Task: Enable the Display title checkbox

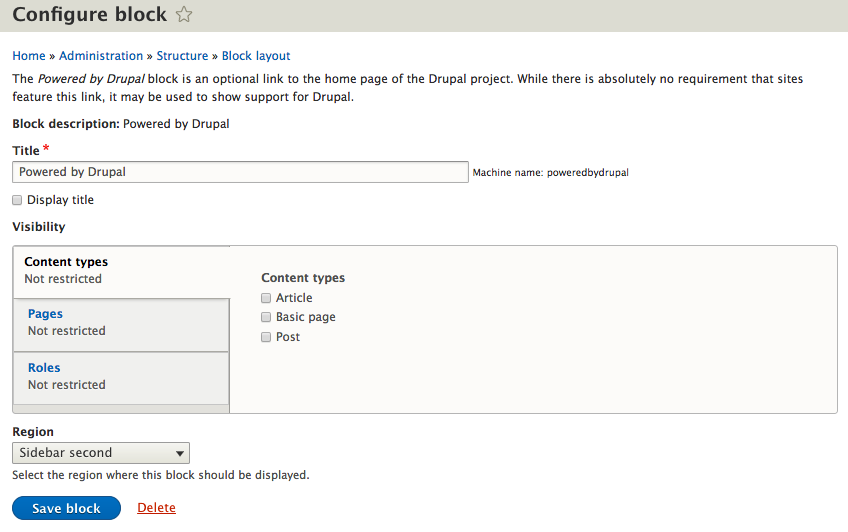Action: tap(17, 200)
